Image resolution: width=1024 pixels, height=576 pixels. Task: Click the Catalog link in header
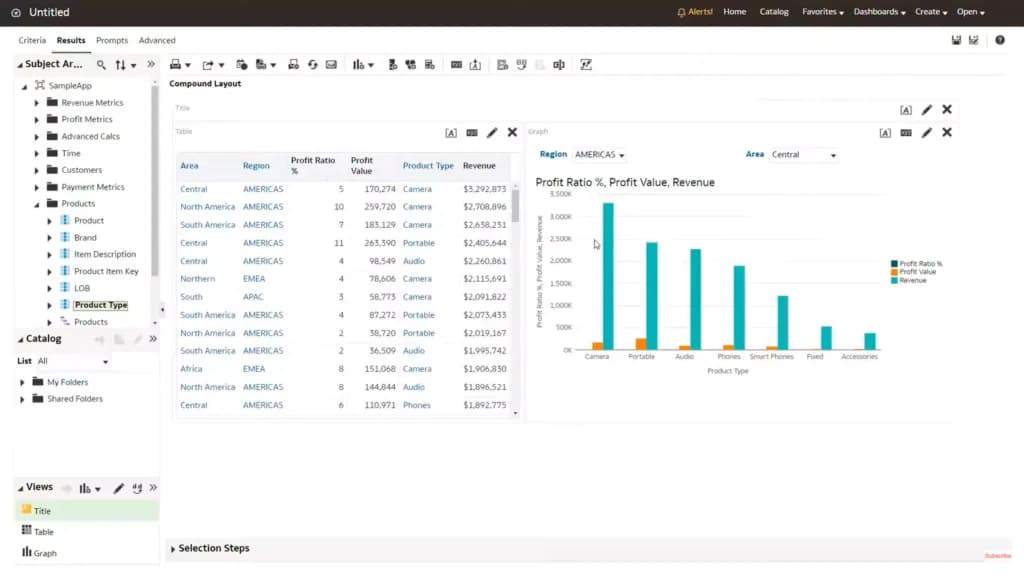coord(774,12)
